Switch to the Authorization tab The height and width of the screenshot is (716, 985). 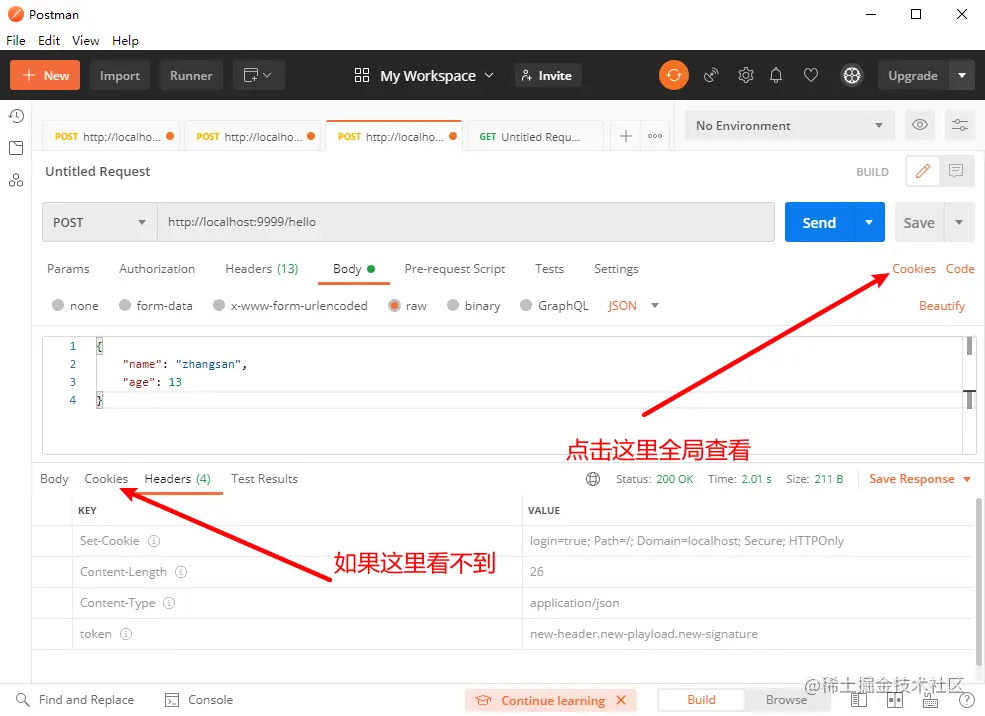[x=157, y=269]
